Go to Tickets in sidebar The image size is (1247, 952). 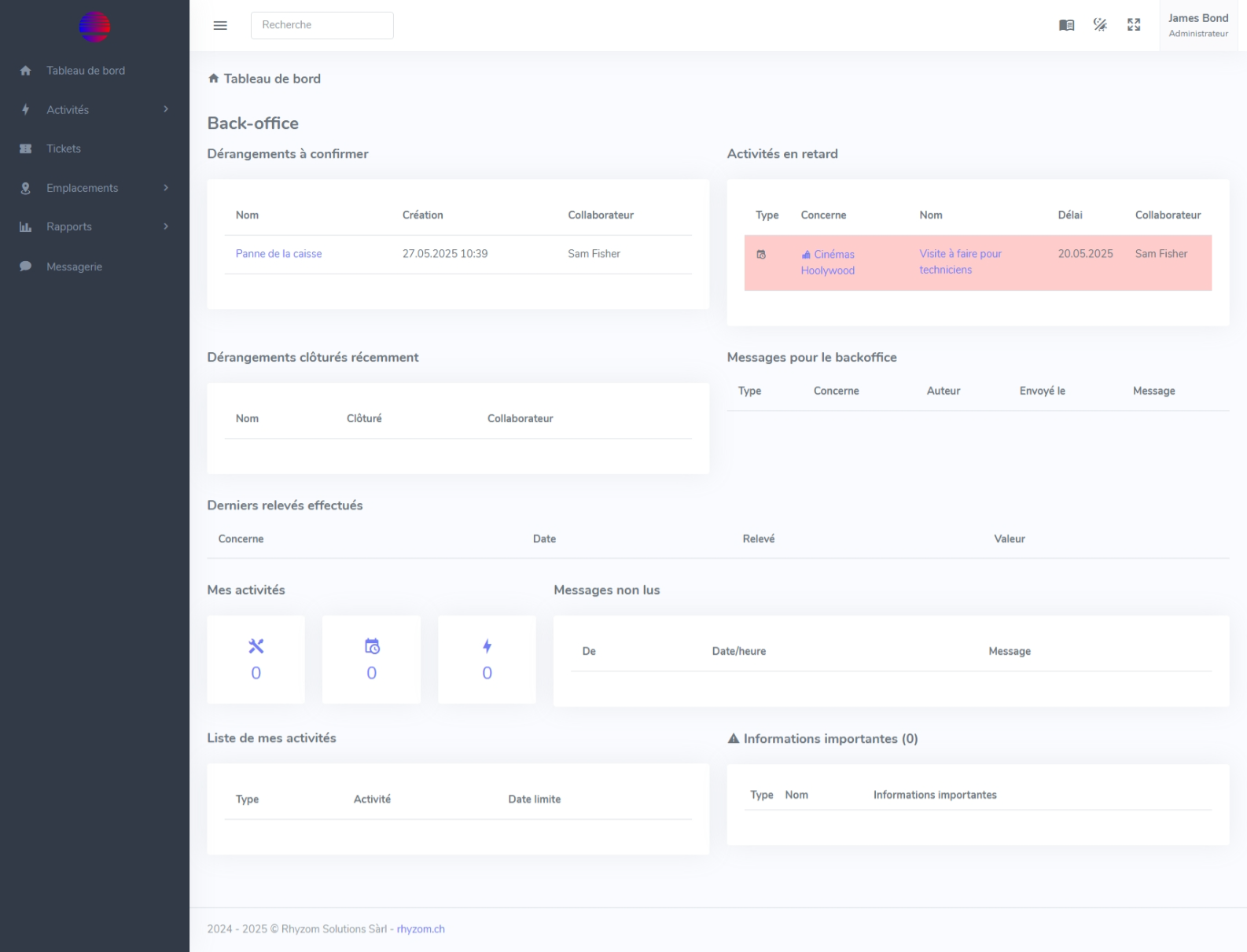(64, 149)
